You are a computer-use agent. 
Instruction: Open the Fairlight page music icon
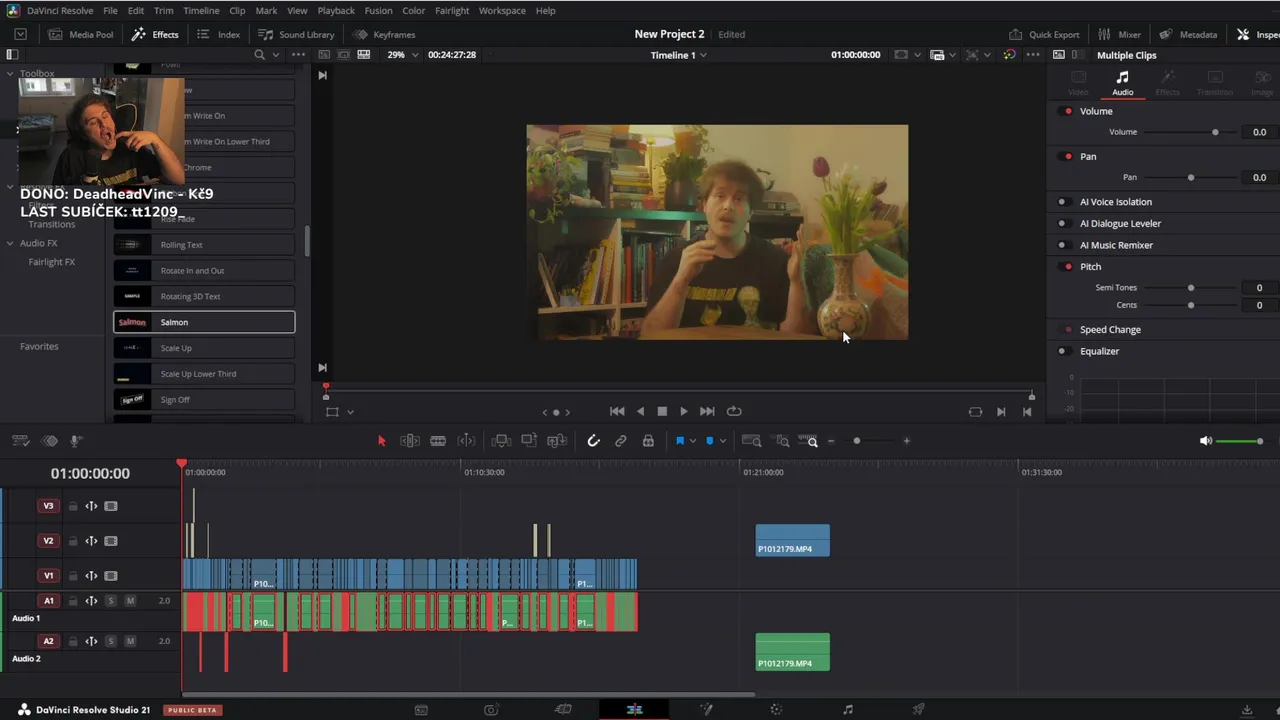tap(848, 710)
